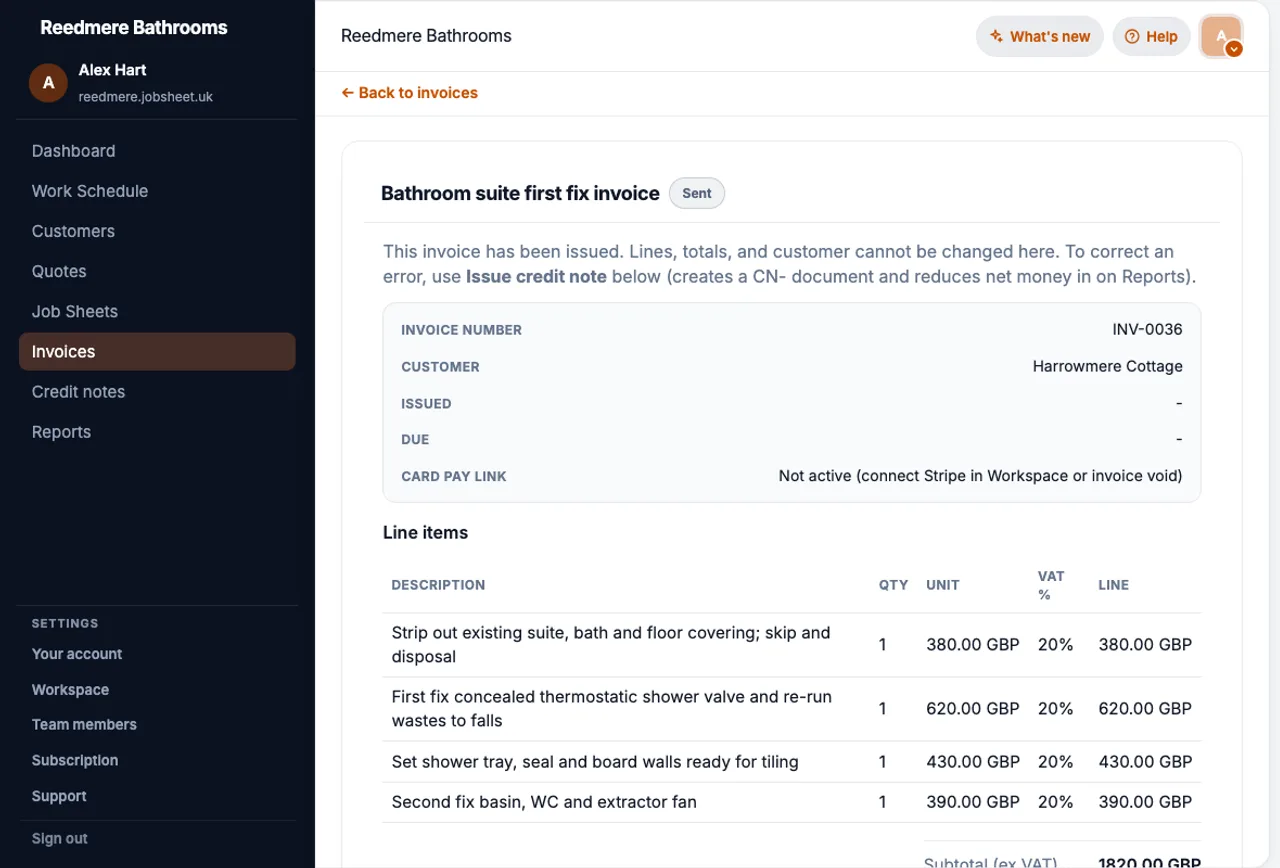Screen dimensions: 1280x868
Task: Click the round Alex Hart sidebar avatar
Action: pos(48,83)
